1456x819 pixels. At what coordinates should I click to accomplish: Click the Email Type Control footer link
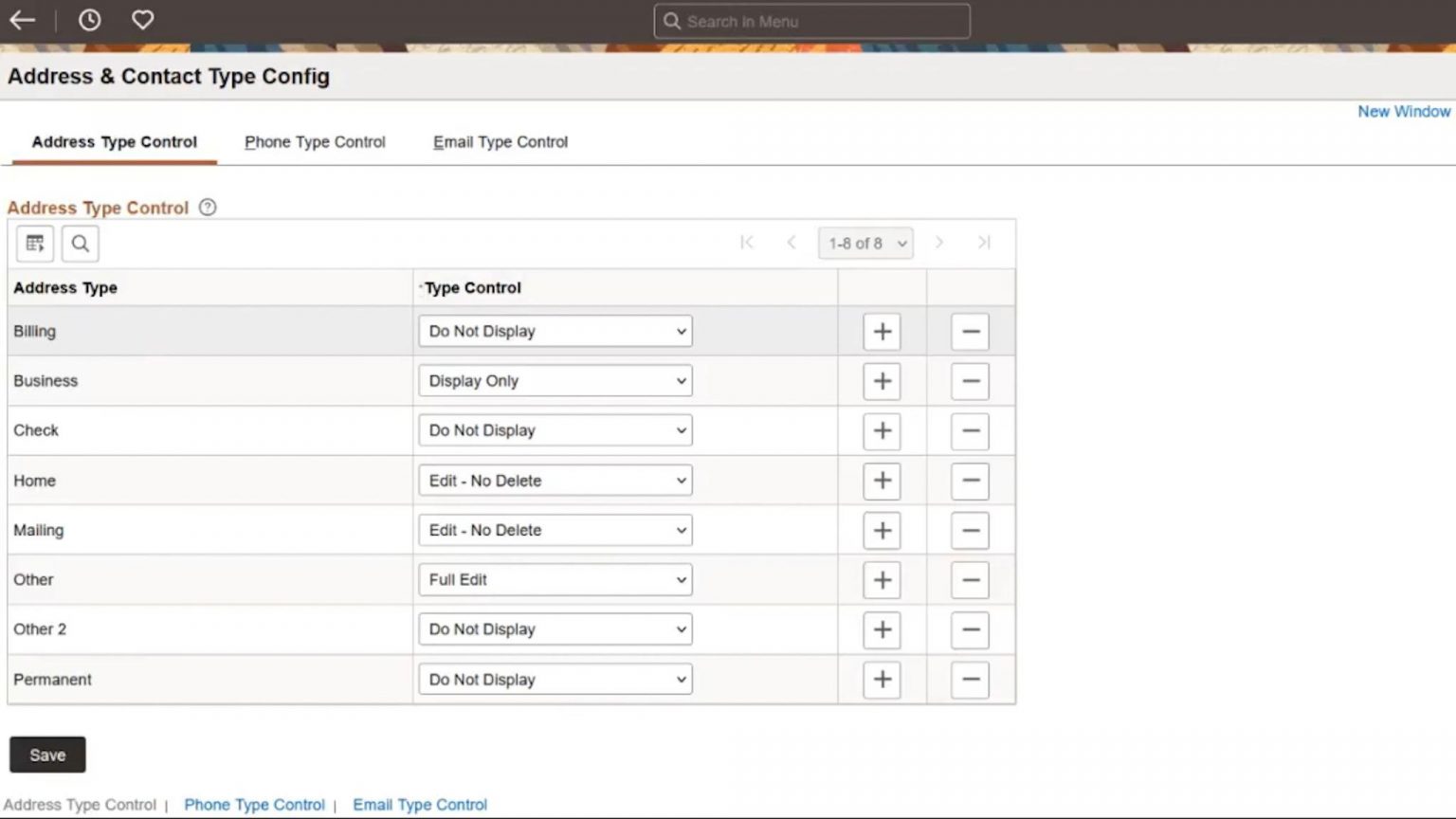coord(420,804)
